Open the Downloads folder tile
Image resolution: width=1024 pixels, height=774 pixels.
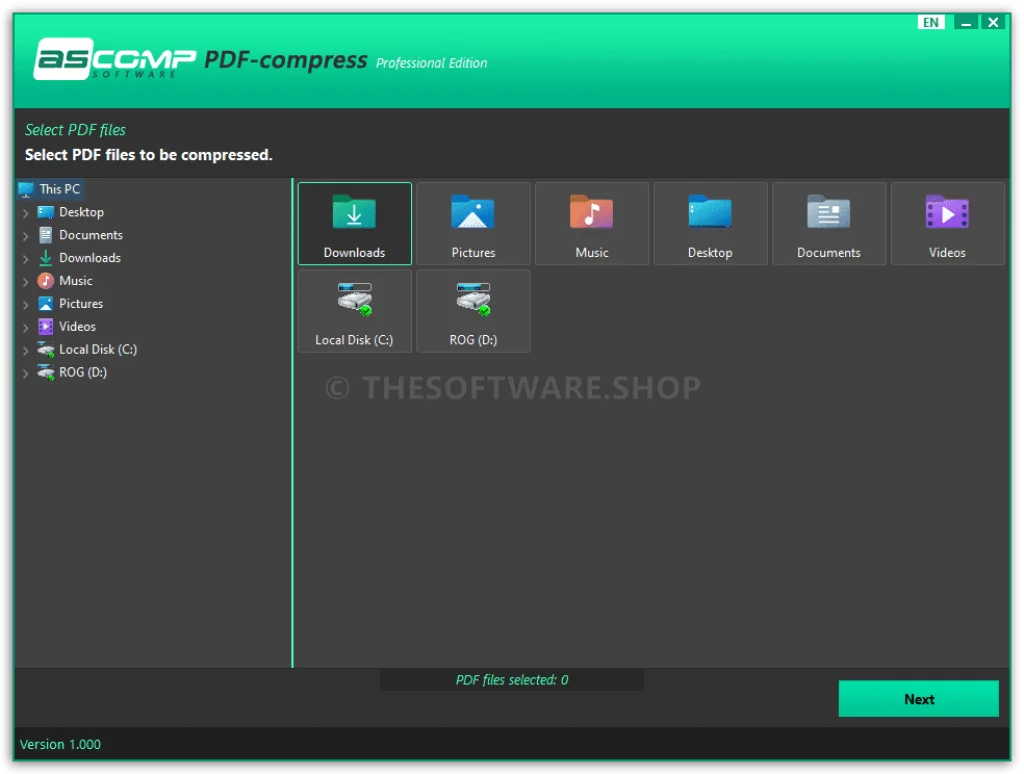(355, 223)
